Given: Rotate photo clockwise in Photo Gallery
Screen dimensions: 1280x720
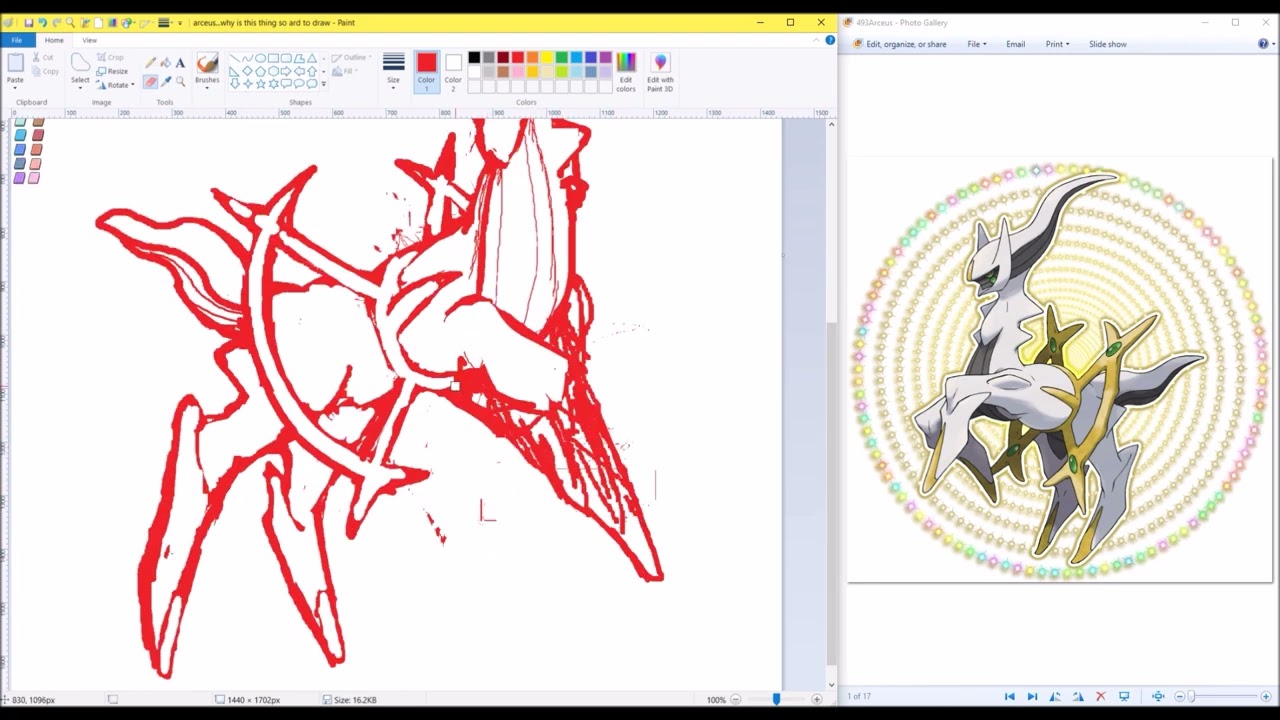Looking at the screenshot, I should [x=1078, y=697].
